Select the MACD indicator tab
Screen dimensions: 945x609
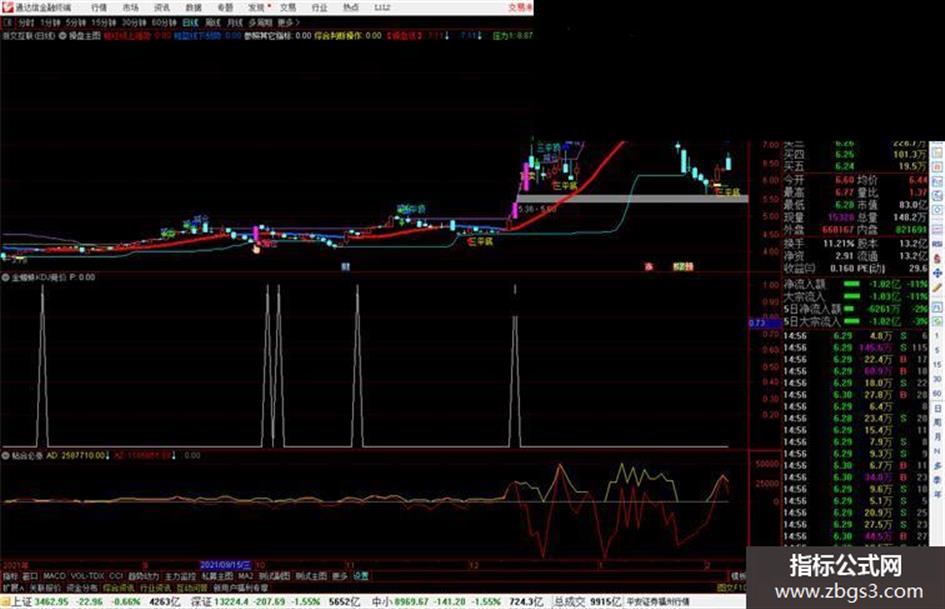[x=54, y=576]
